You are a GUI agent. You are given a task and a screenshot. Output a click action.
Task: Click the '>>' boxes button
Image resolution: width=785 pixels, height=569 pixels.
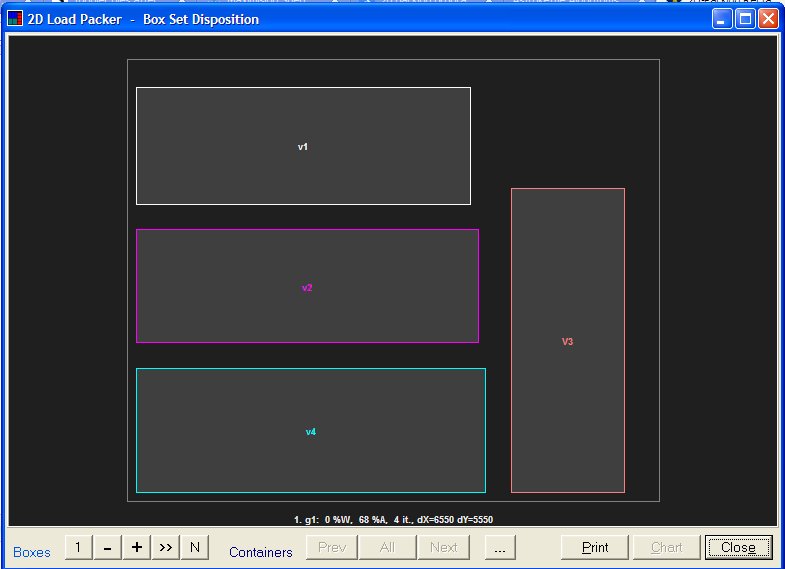tap(166, 547)
